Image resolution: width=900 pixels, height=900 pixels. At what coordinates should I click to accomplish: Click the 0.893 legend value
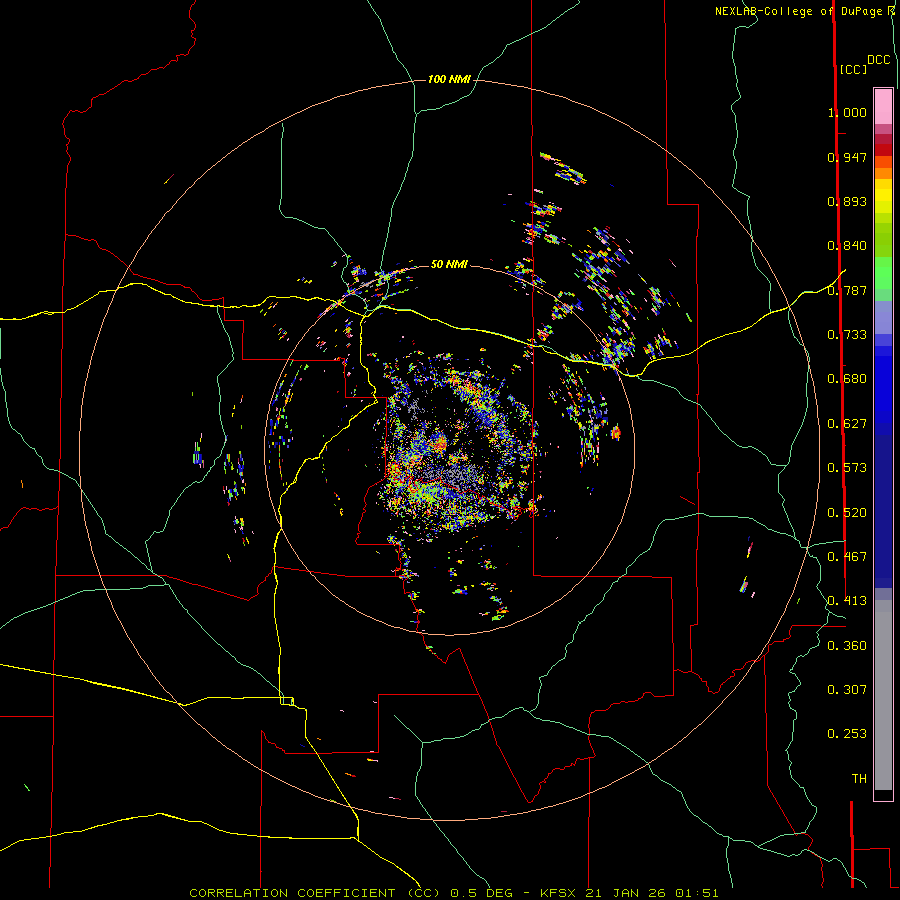[847, 201]
